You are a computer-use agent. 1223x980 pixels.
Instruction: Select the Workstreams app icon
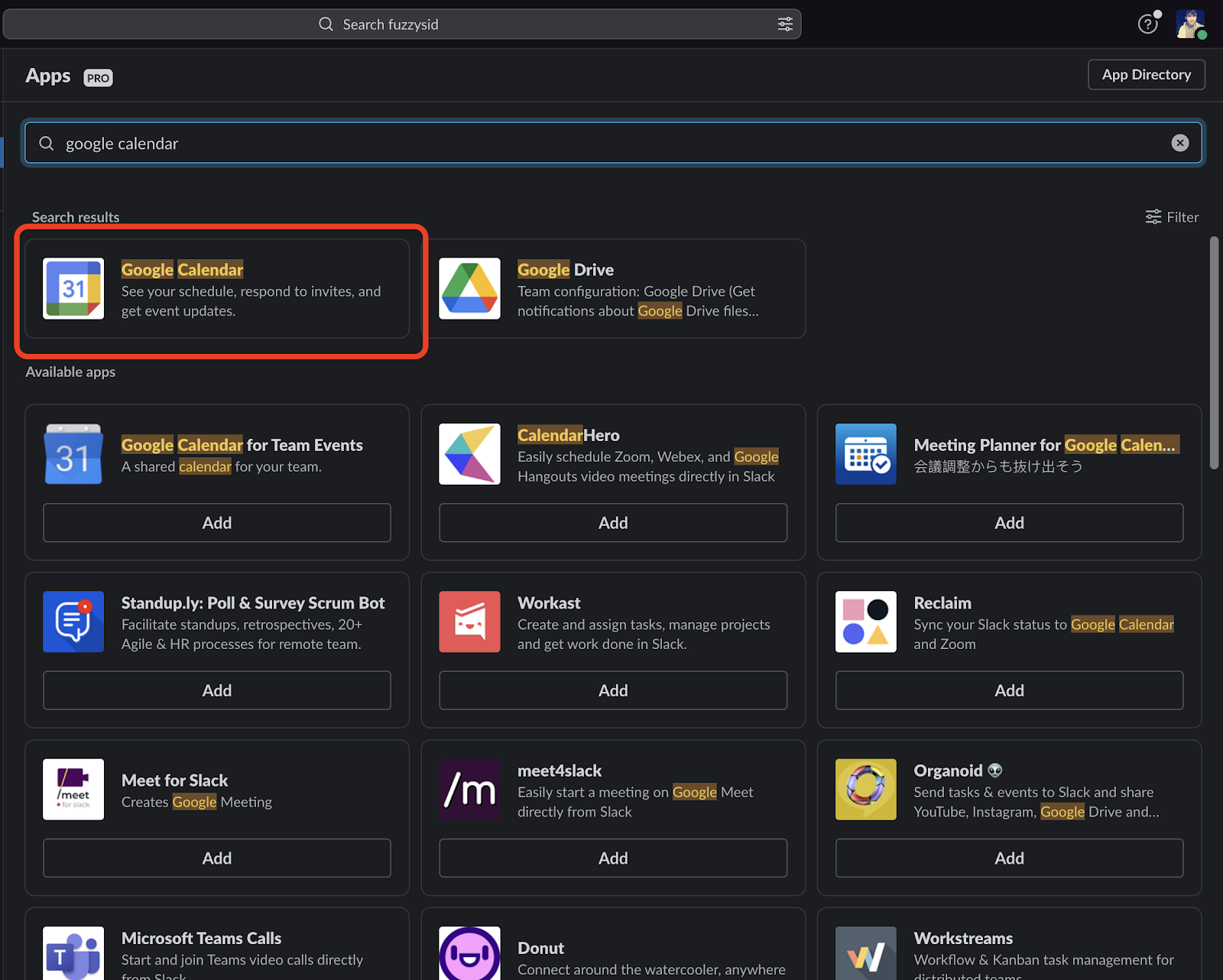click(866, 953)
